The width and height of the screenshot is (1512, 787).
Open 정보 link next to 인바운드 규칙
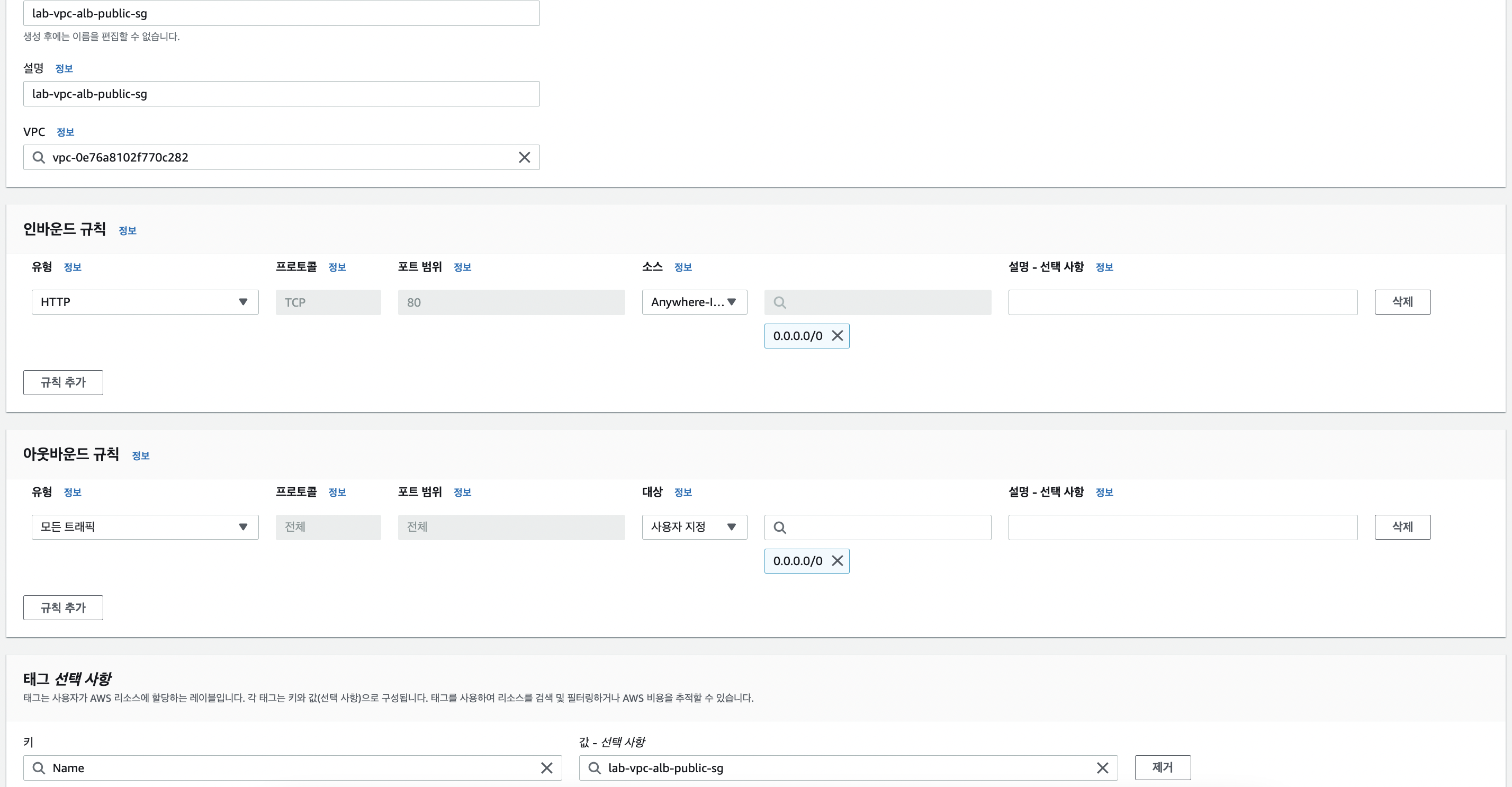(128, 231)
